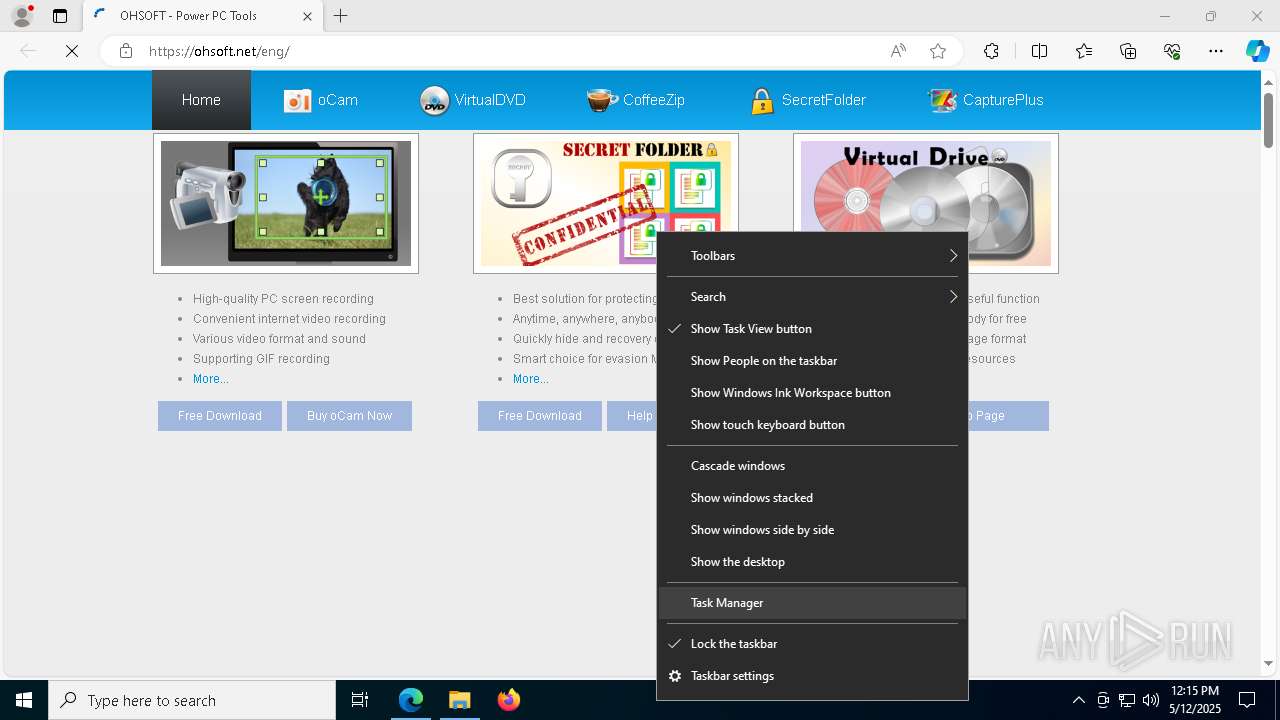Screen dimensions: 1280x720
Task: Toggle Show People on the taskbar
Action: [x=812, y=361]
